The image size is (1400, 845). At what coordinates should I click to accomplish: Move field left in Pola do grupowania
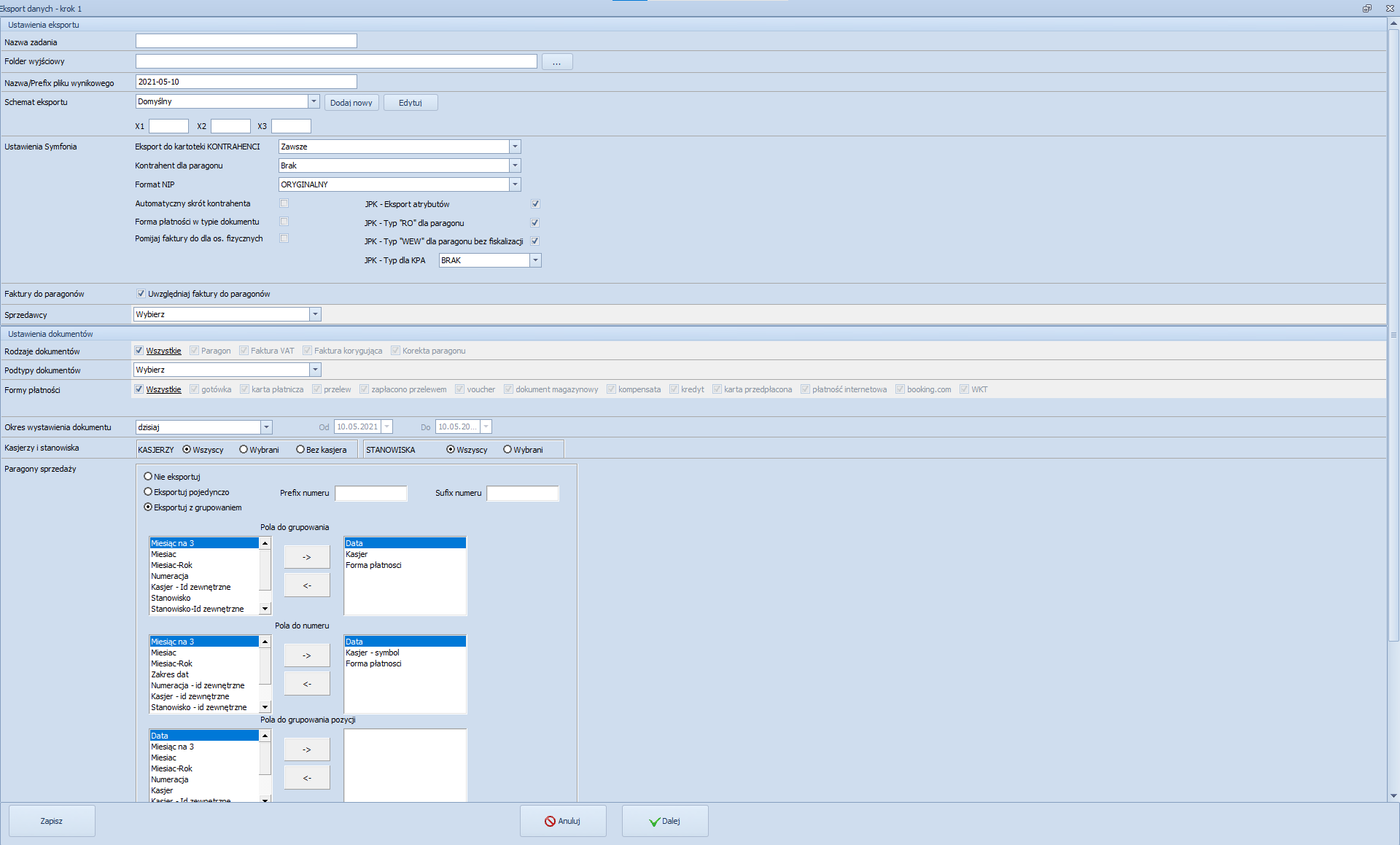(306, 585)
